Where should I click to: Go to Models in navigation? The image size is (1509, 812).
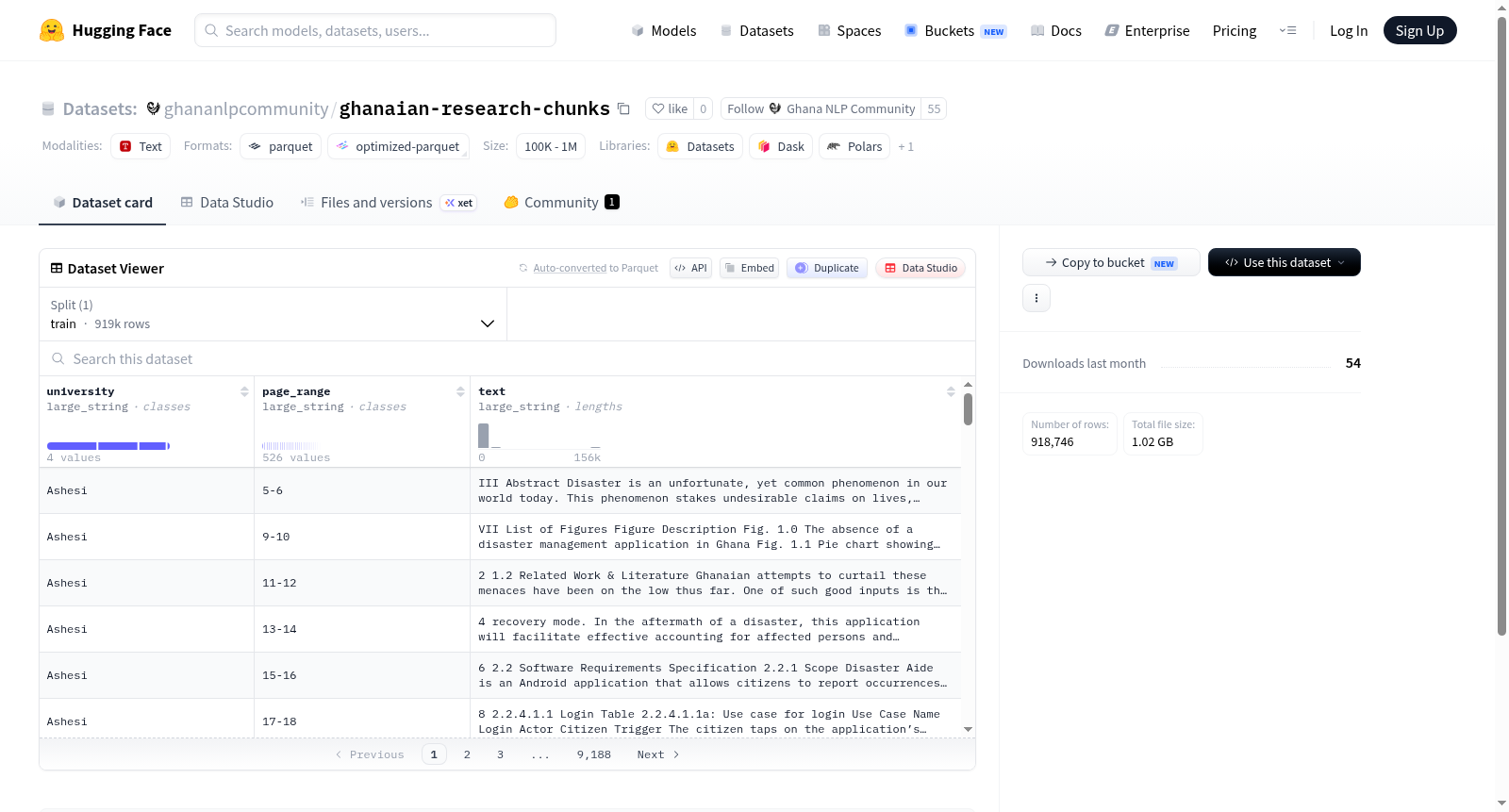pos(664,30)
